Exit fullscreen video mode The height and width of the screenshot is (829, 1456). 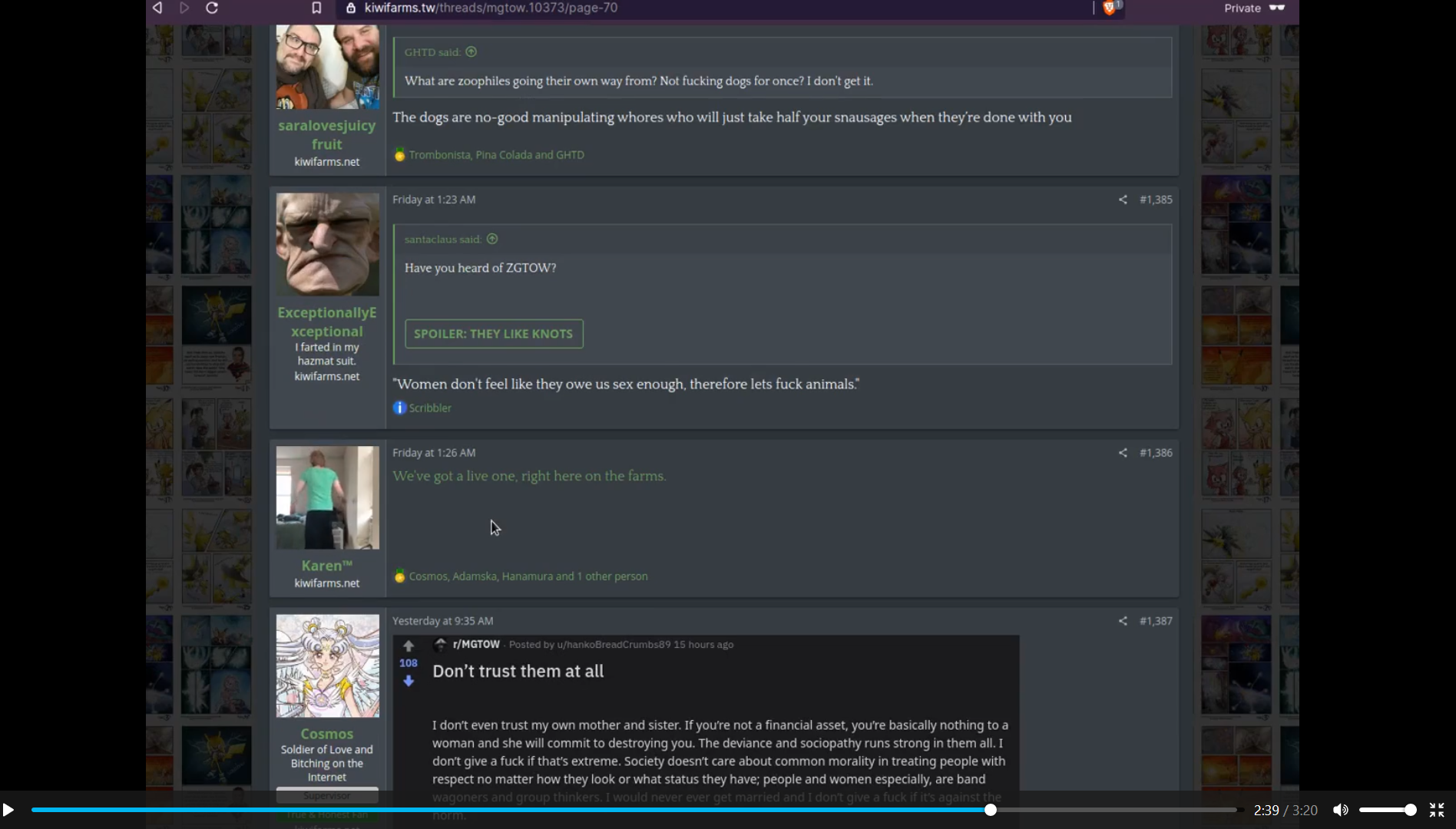pos(1437,810)
